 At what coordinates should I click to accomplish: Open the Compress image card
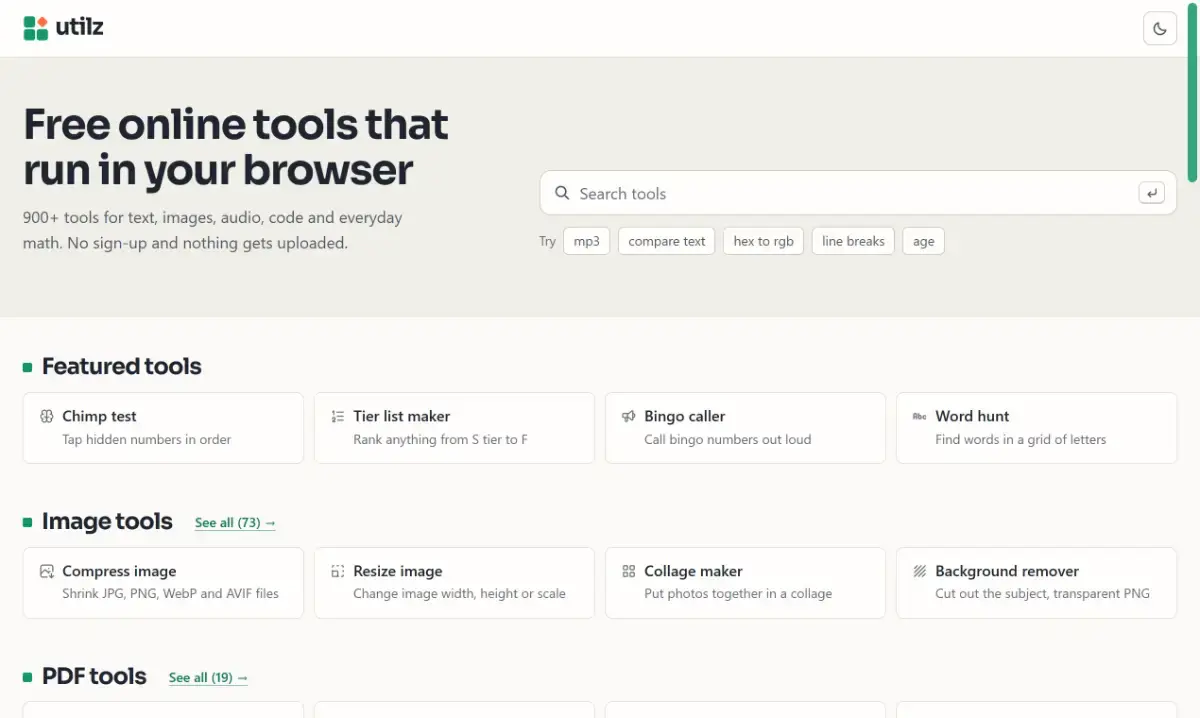click(163, 583)
